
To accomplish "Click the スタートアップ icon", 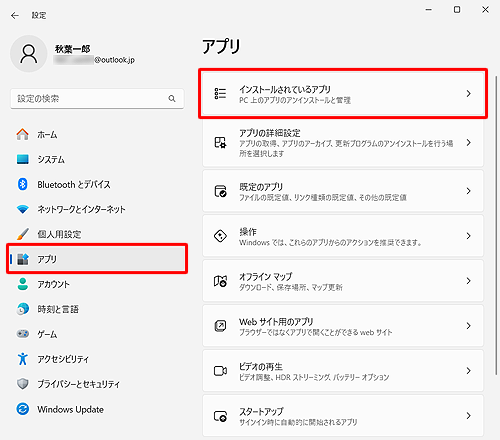I will (x=220, y=416).
